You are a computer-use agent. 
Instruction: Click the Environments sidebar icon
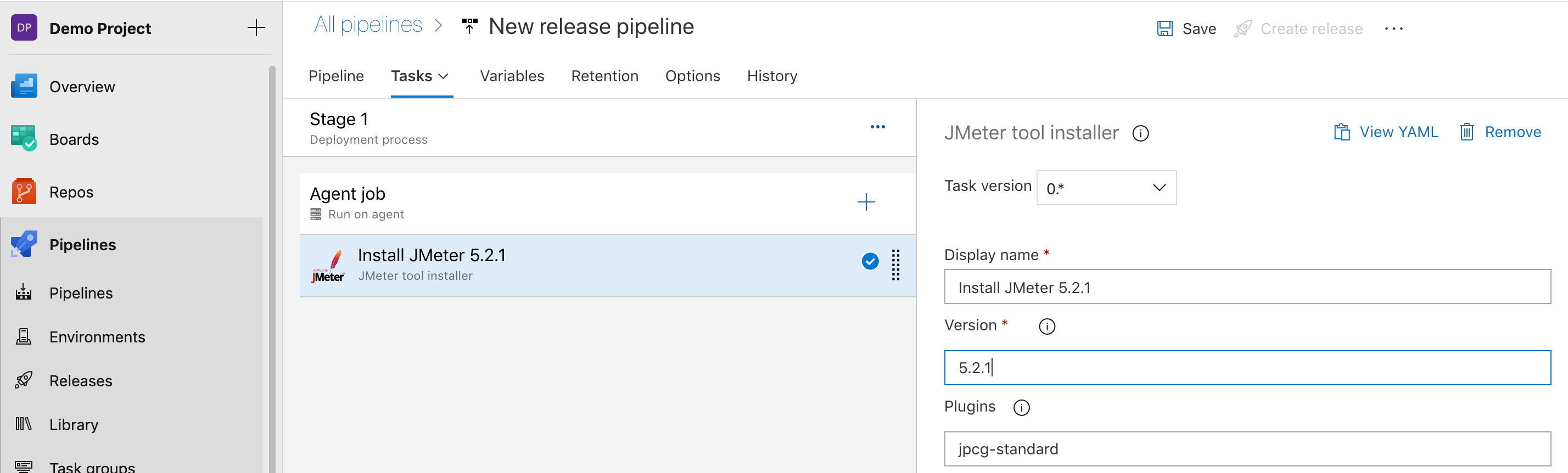tap(24, 336)
